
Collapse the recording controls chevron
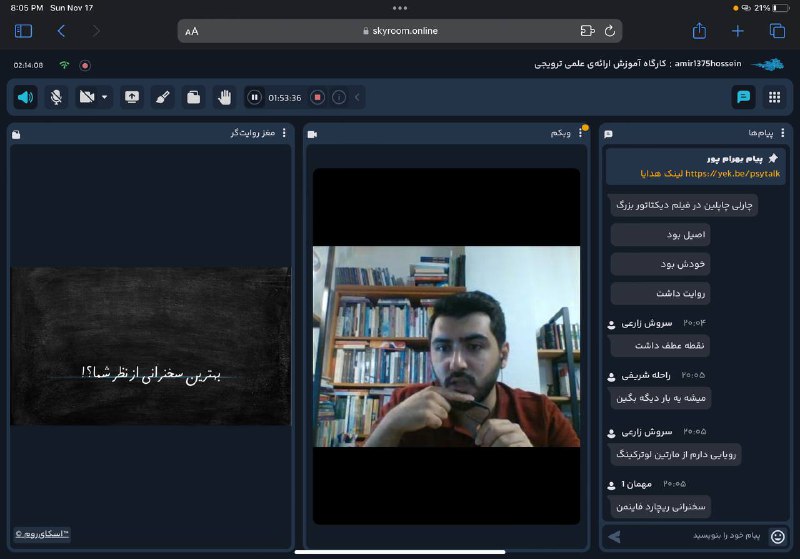click(357, 97)
